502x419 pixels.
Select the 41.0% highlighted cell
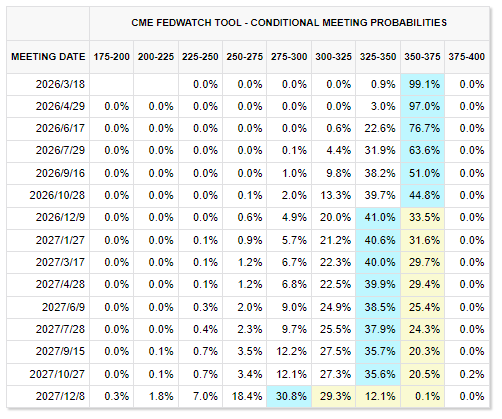tap(378, 218)
